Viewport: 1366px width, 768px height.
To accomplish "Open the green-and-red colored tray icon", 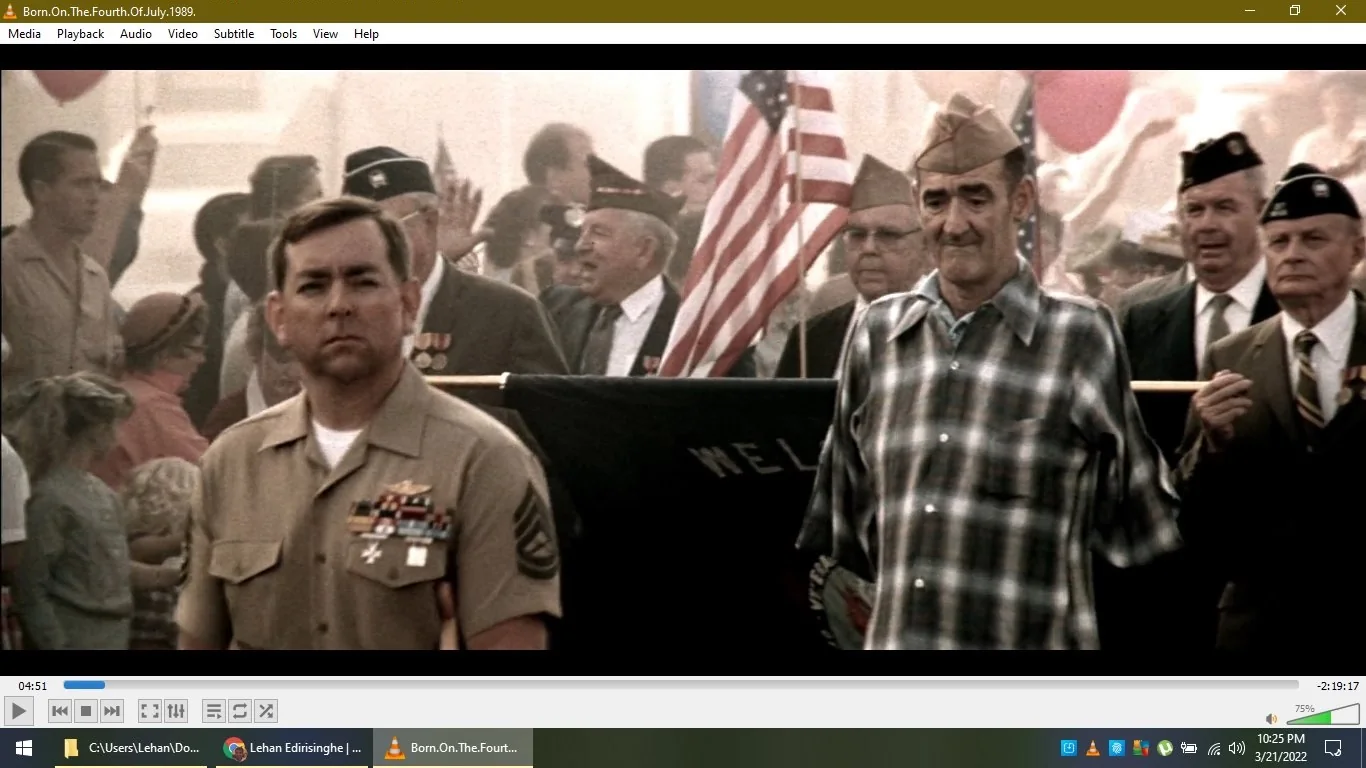I will pos(1141,747).
